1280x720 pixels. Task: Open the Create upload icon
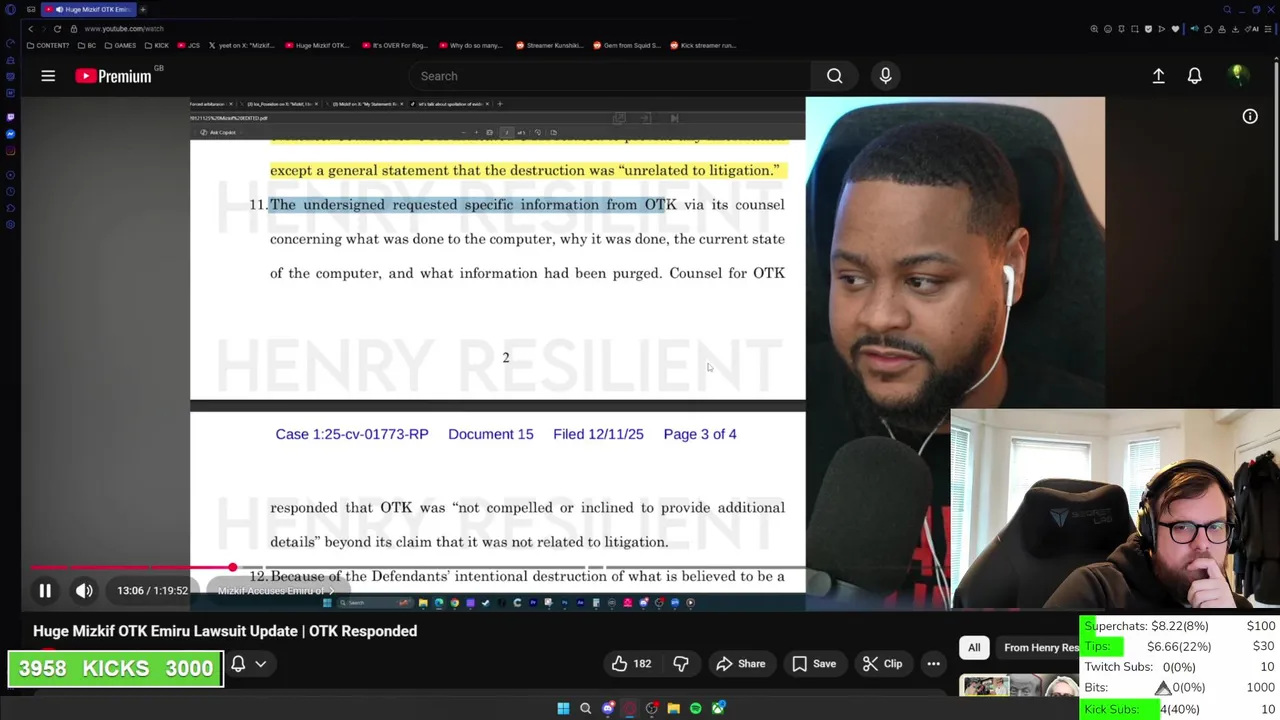tap(1158, 76)
